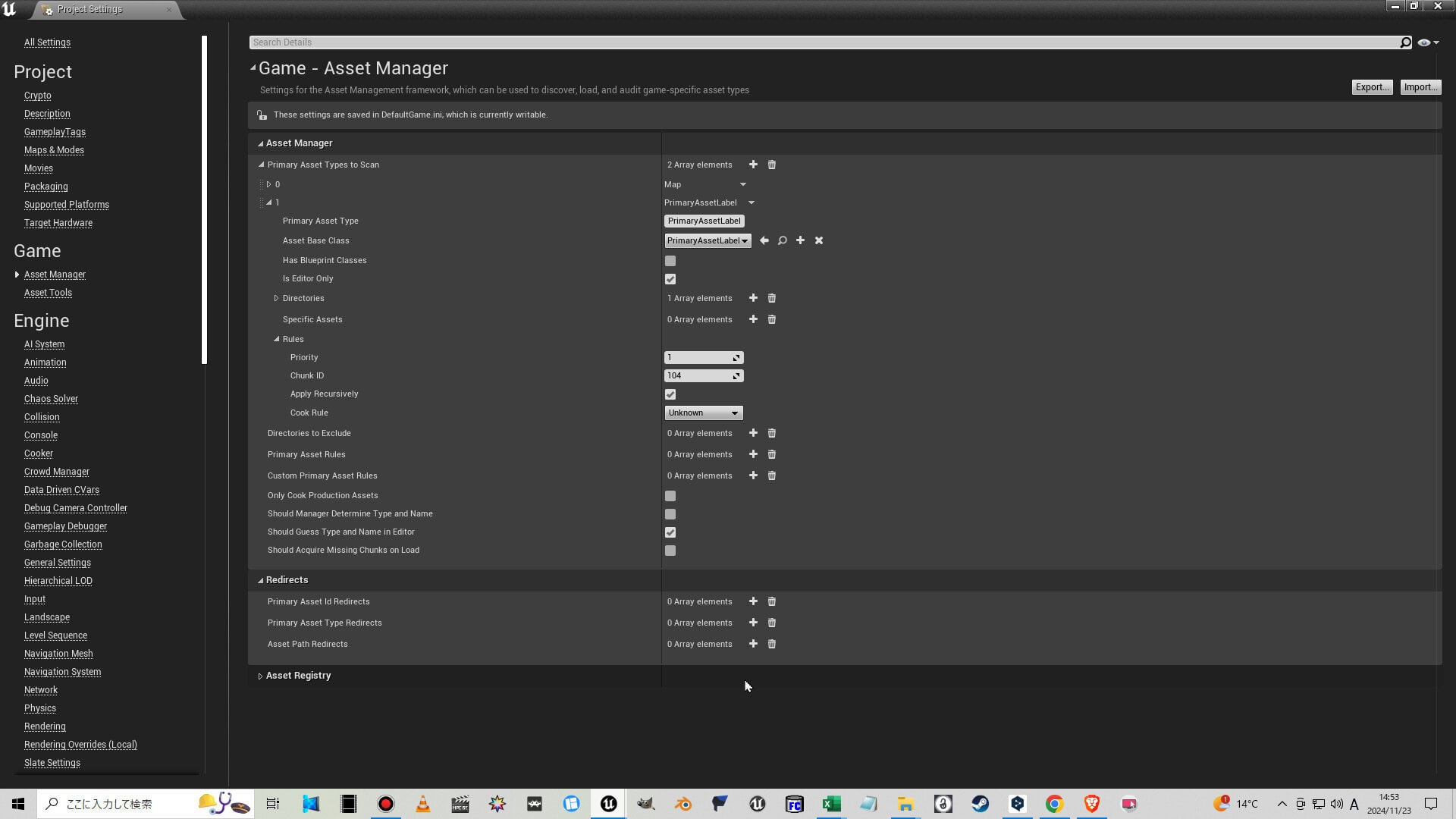Add element to Primary Asset Types to Scan
Viewport: 1456px width, 819px height.
click(x=753, y=165)
